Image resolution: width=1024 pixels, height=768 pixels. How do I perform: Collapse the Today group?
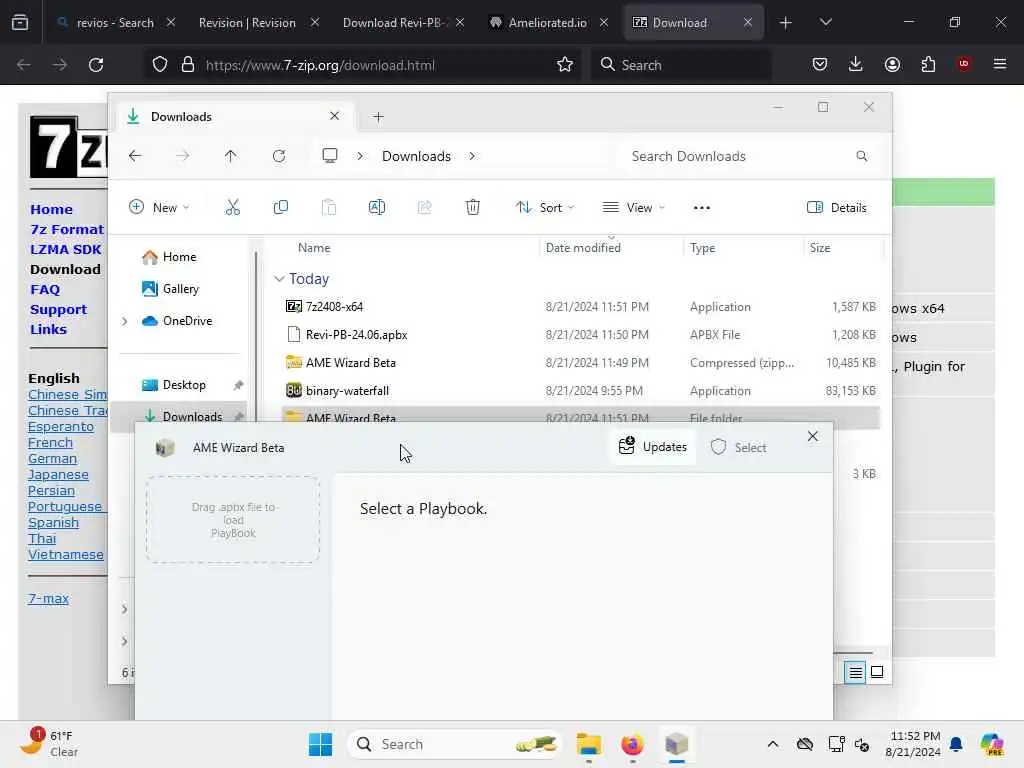pos(279,279)
